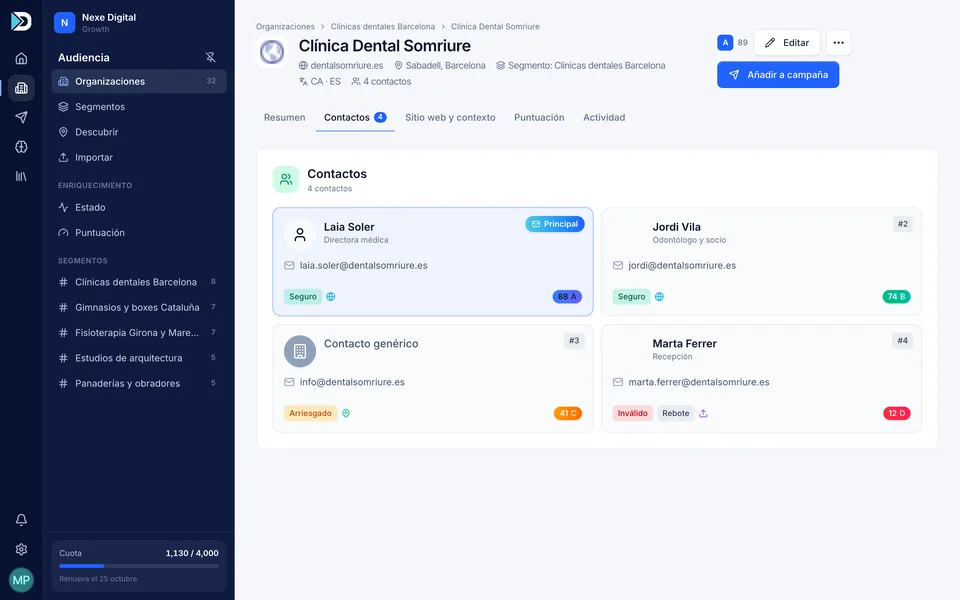Image resolution: width=960 pixels, height=600 pixels.
Task: Open Segmentos in the sidebar
Action: pos(139,107)
